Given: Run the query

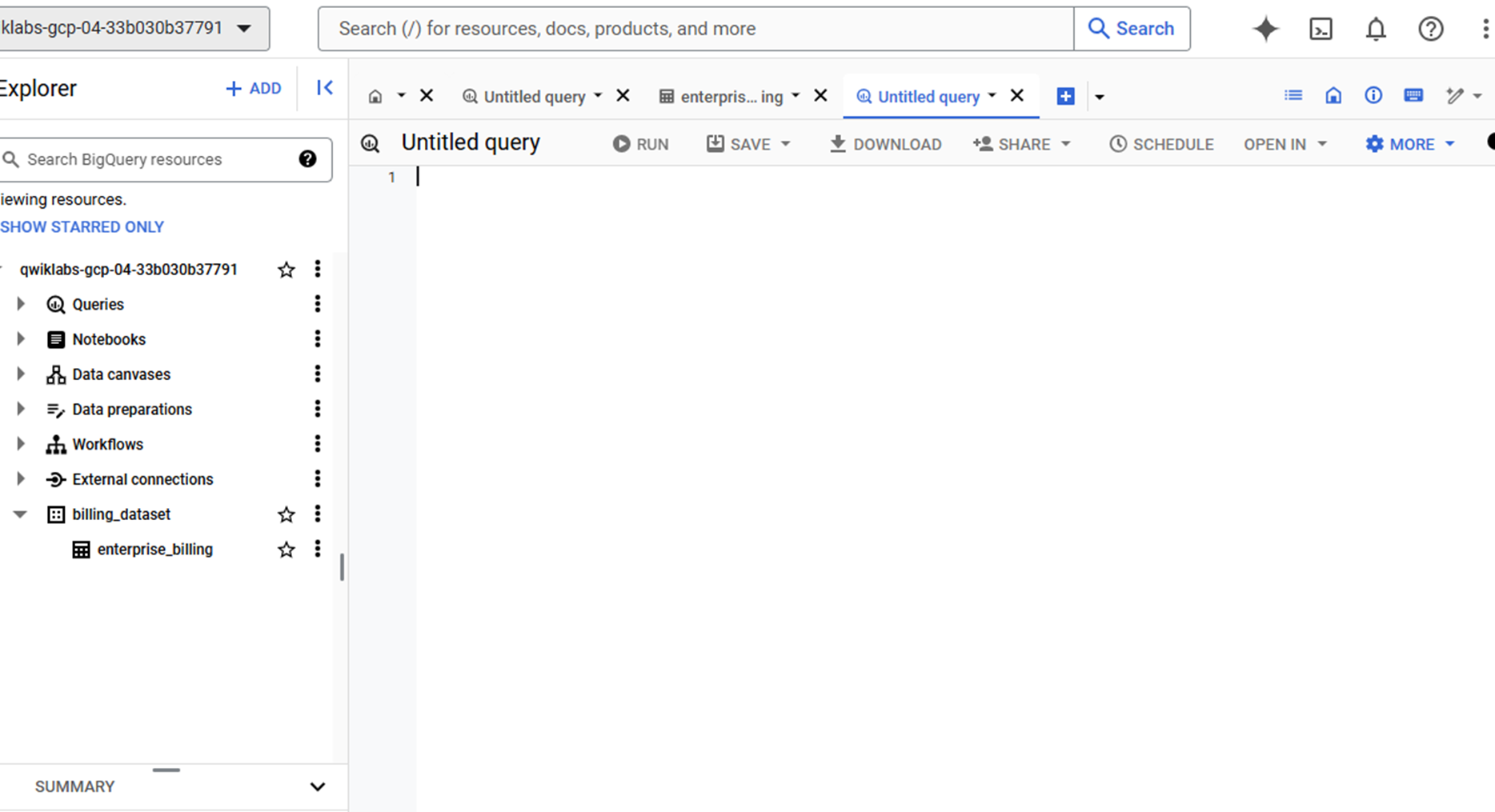Looking at the screenshot, I should click(x=640, y=144).
